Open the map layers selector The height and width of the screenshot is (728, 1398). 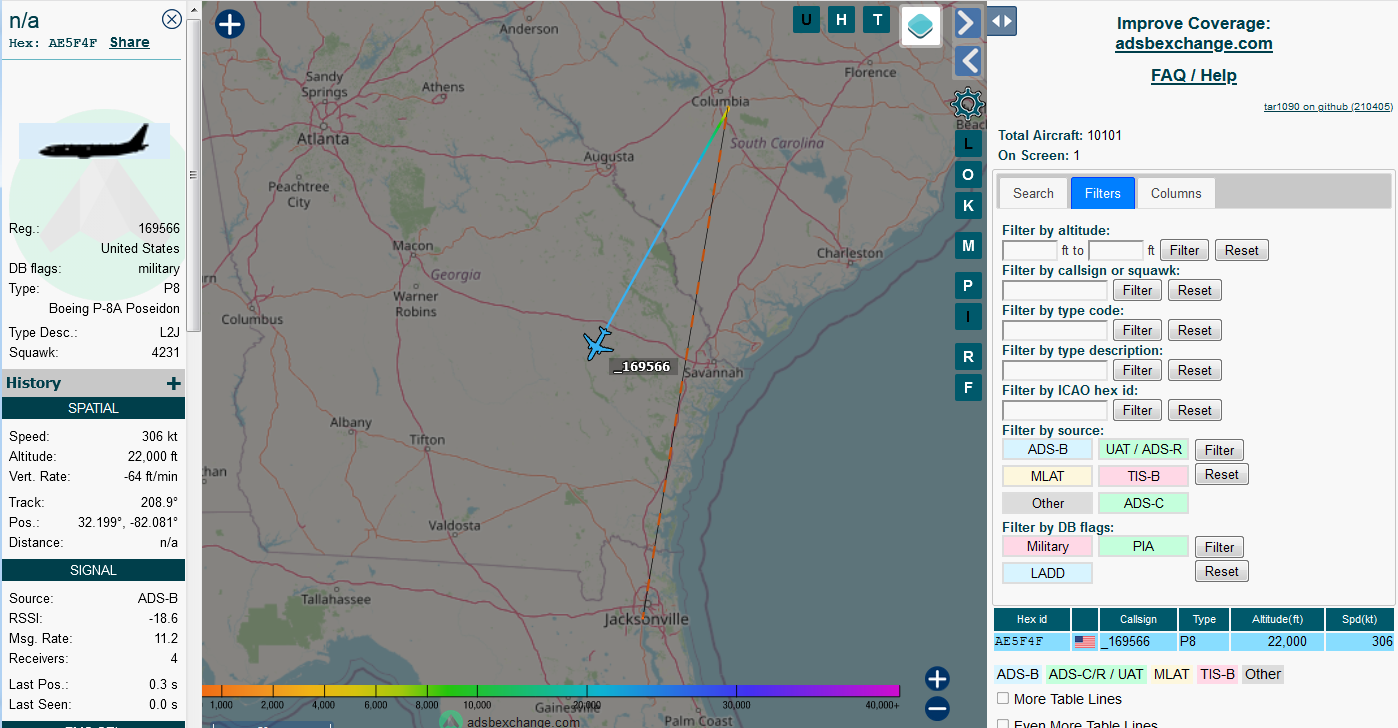tap(921, 26)
